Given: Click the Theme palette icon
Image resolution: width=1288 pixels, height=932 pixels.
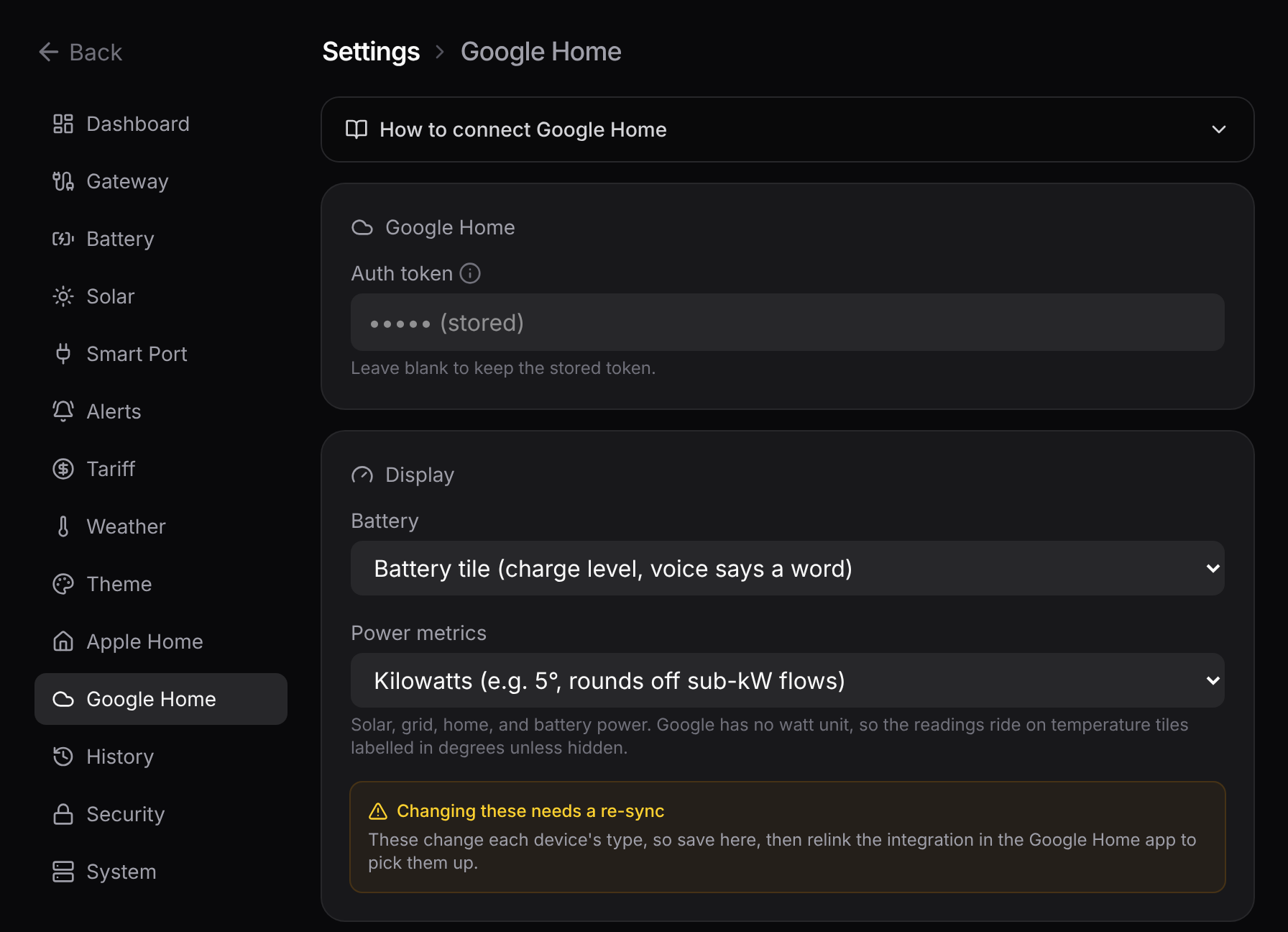Looking at the screenshot, I should point(63,584).
